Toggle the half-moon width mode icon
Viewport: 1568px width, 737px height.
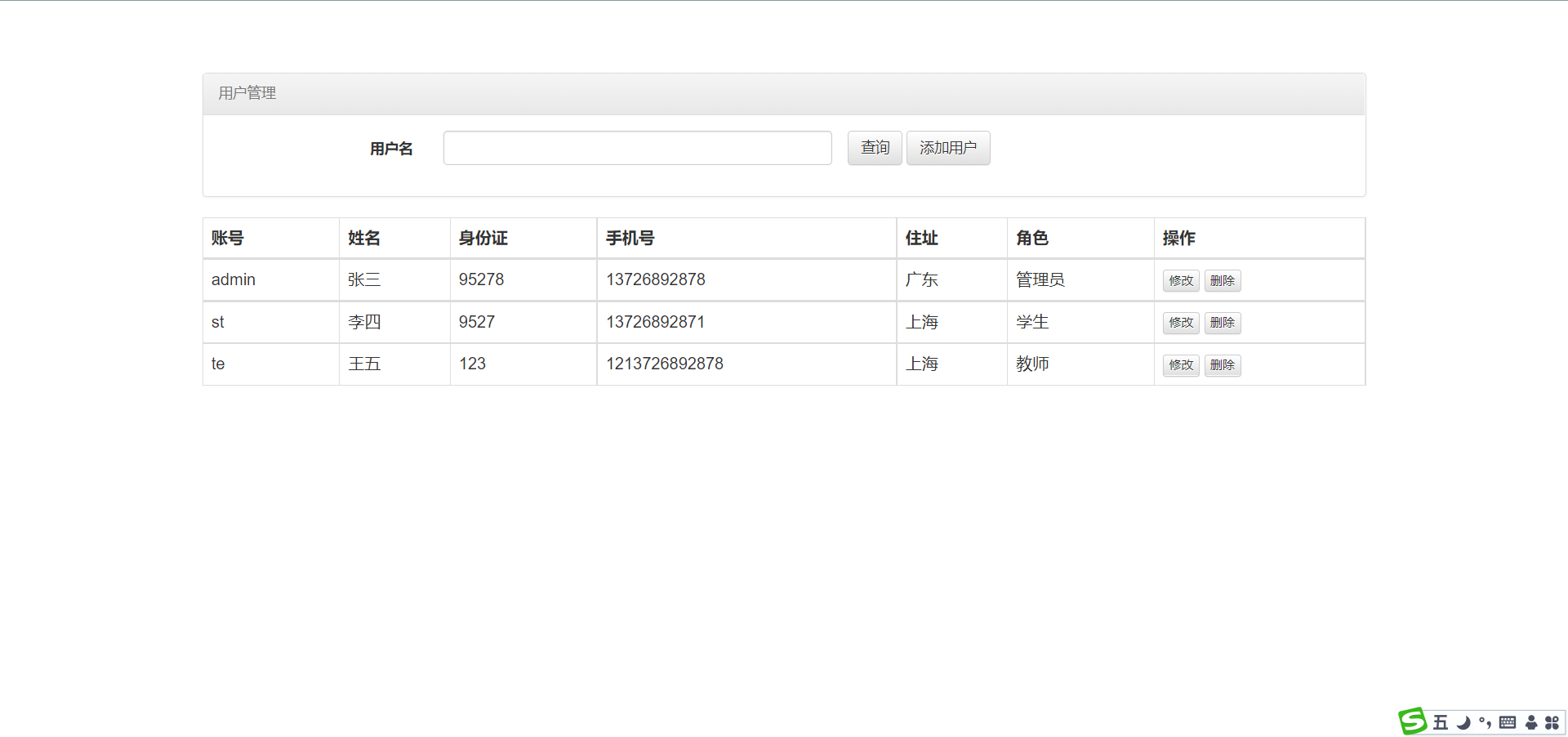point(1463,722)
